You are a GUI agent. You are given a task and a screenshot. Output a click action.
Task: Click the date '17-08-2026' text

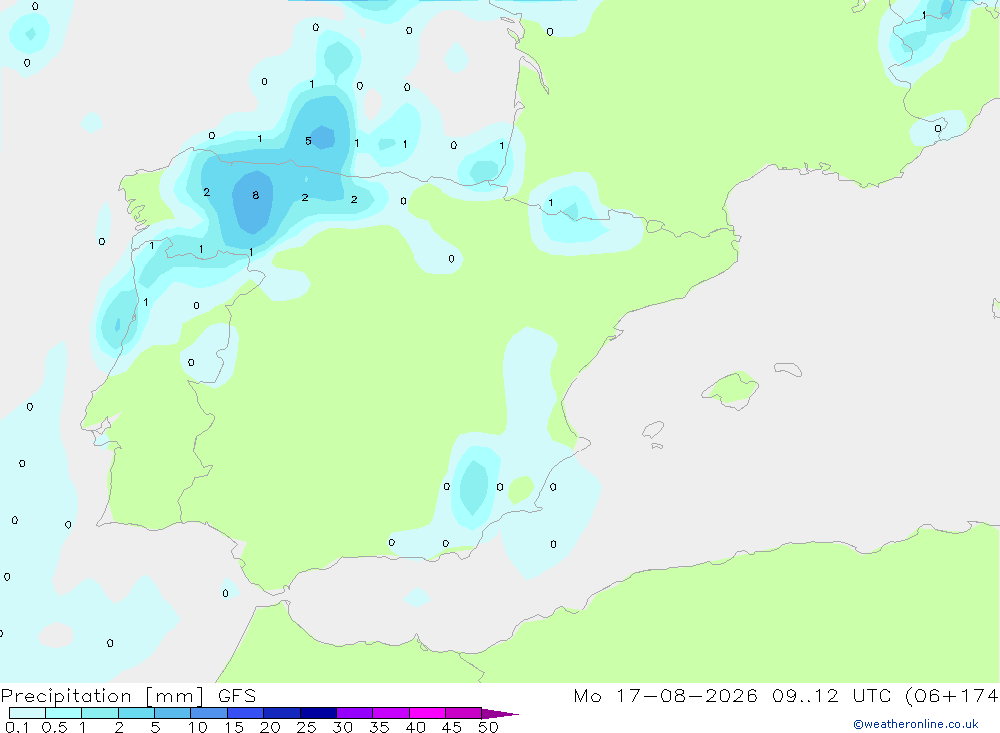(687, 695)
